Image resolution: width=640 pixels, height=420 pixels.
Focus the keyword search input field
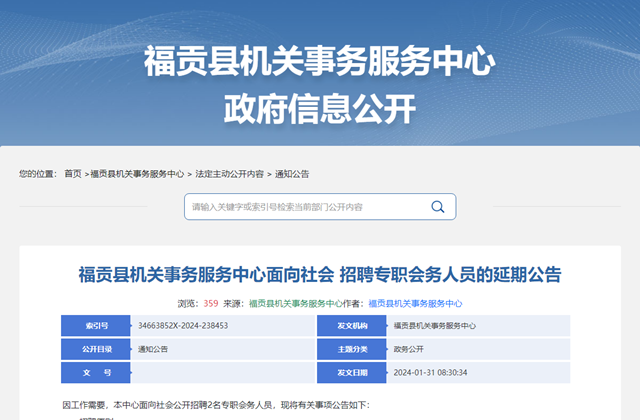[320, 207]
